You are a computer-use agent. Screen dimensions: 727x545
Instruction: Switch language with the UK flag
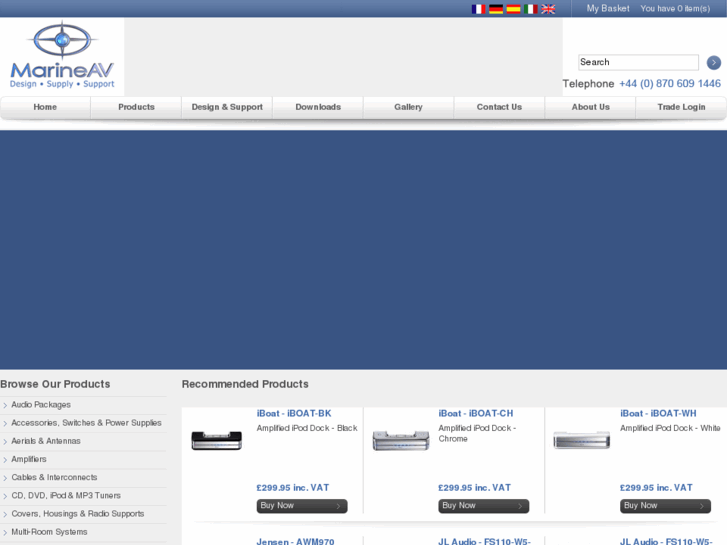548,9
